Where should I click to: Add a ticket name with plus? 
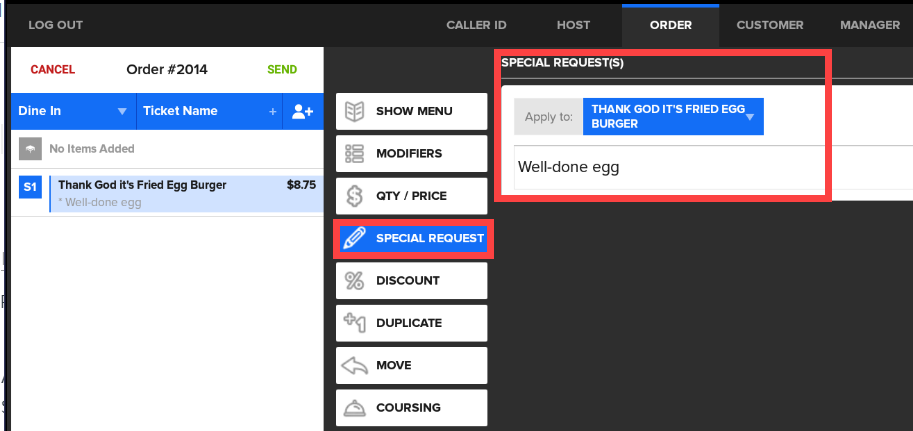coord(272,112)
